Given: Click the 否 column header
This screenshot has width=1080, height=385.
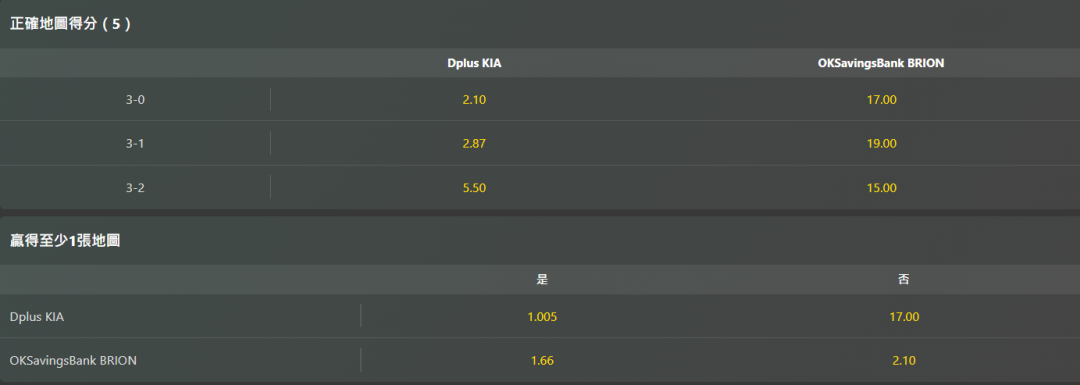Looking at the screenshot, I should (904, 280).
